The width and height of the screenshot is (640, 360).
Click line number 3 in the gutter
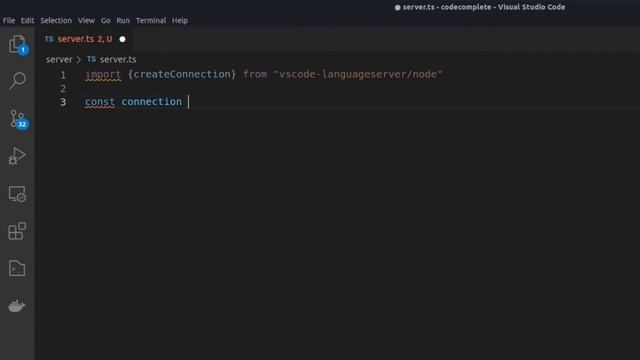63,102
